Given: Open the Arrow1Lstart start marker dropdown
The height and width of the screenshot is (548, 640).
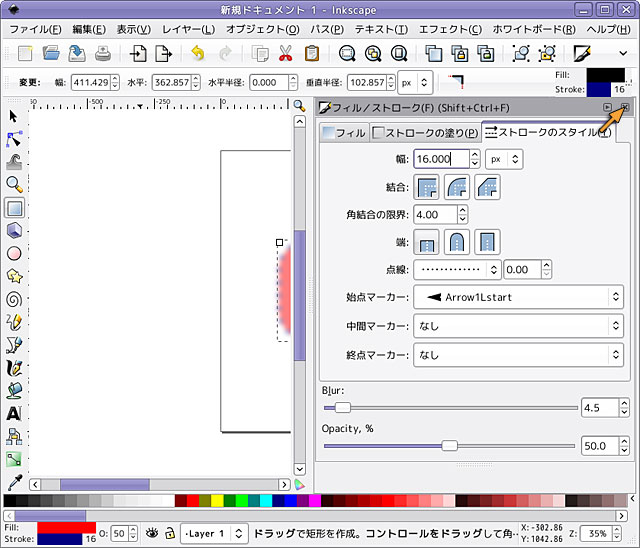Looking at the screenshot, I should point(516,297).
